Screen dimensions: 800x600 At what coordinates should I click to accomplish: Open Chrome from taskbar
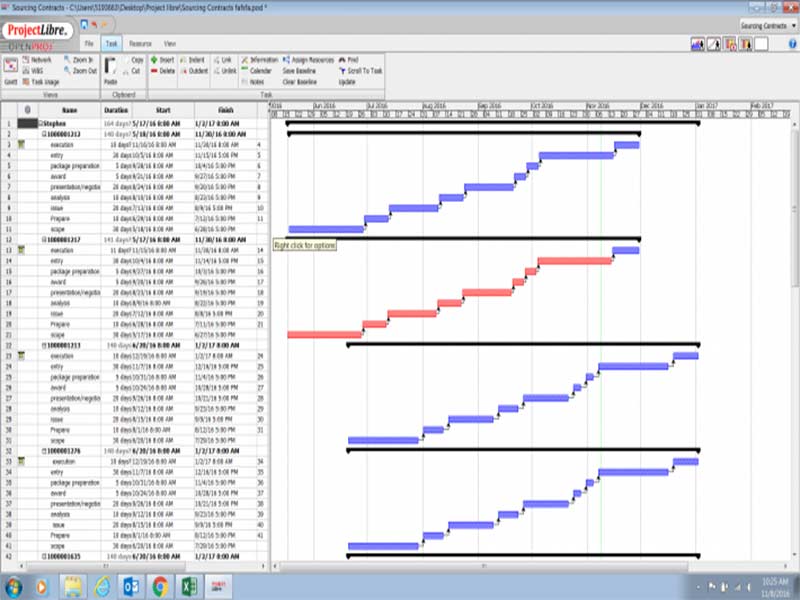tap(160, 587)
